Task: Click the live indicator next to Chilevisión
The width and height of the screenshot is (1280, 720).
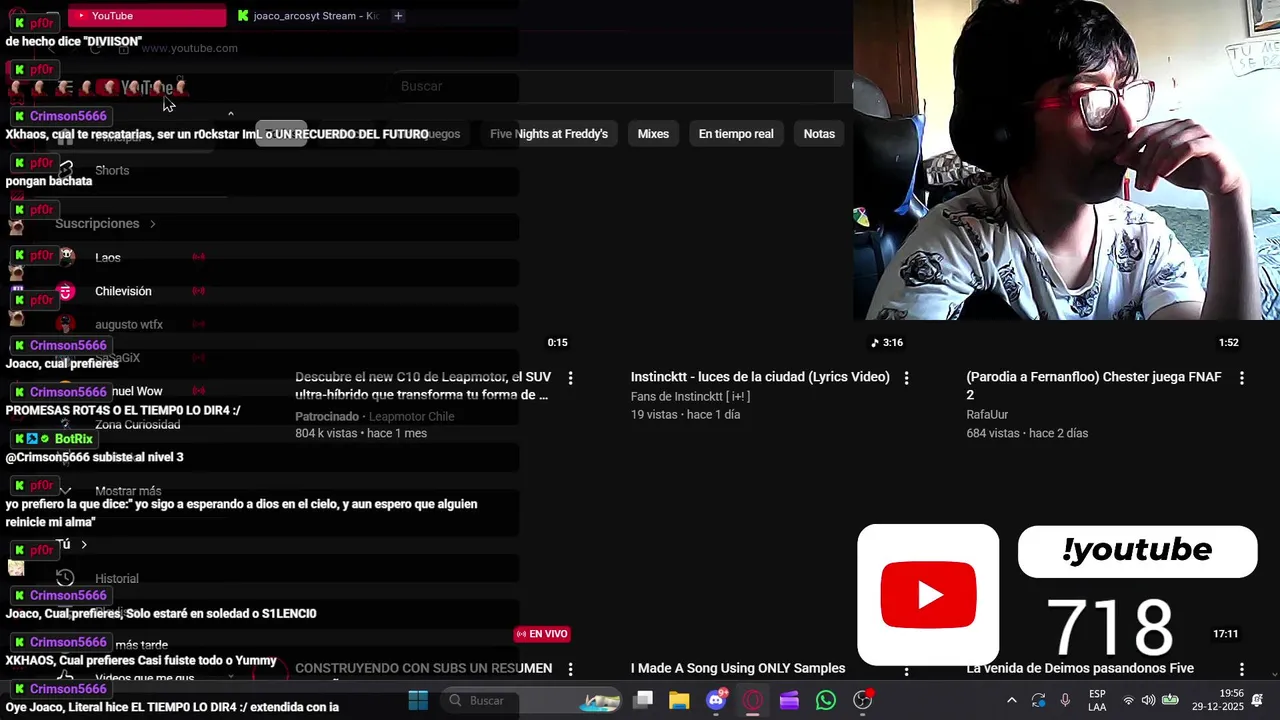Action: pyautogui.click(x=199, y=291)
